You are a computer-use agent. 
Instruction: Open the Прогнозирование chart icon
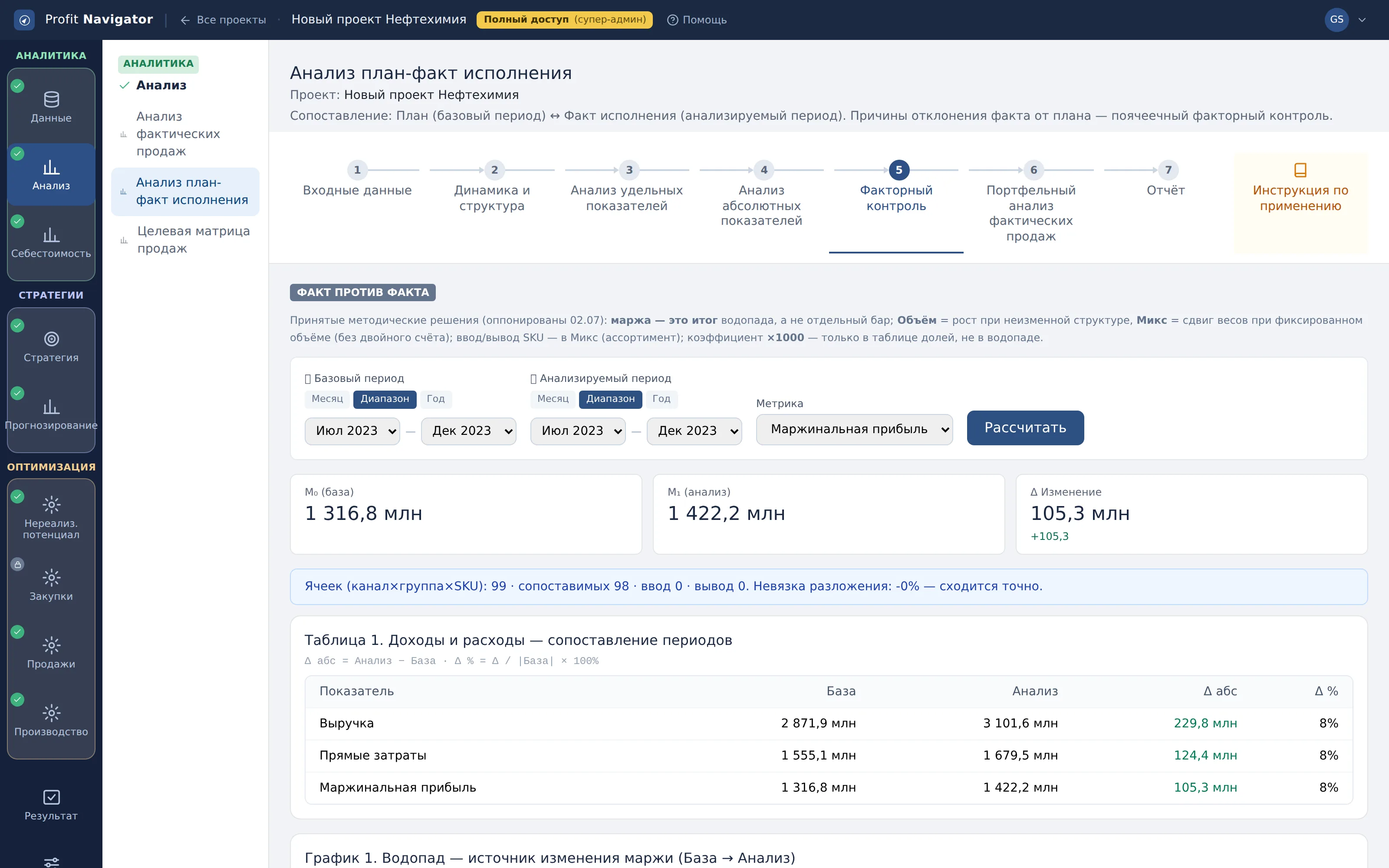coord(51,407)
